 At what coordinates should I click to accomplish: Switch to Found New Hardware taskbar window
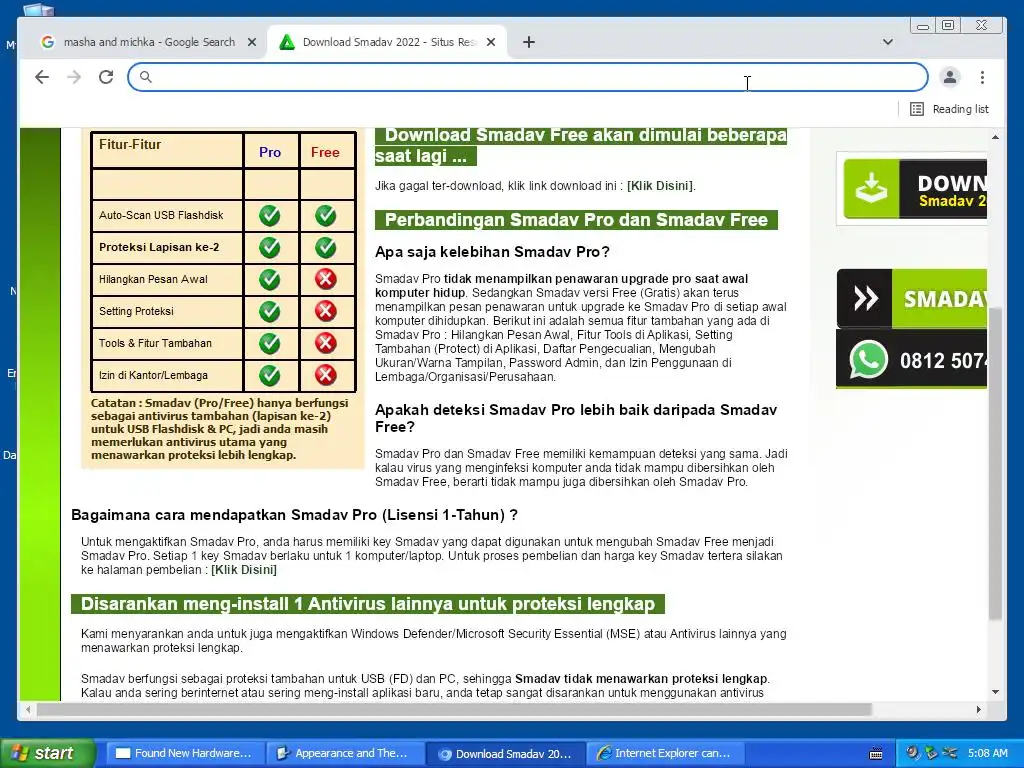point(184,754)
